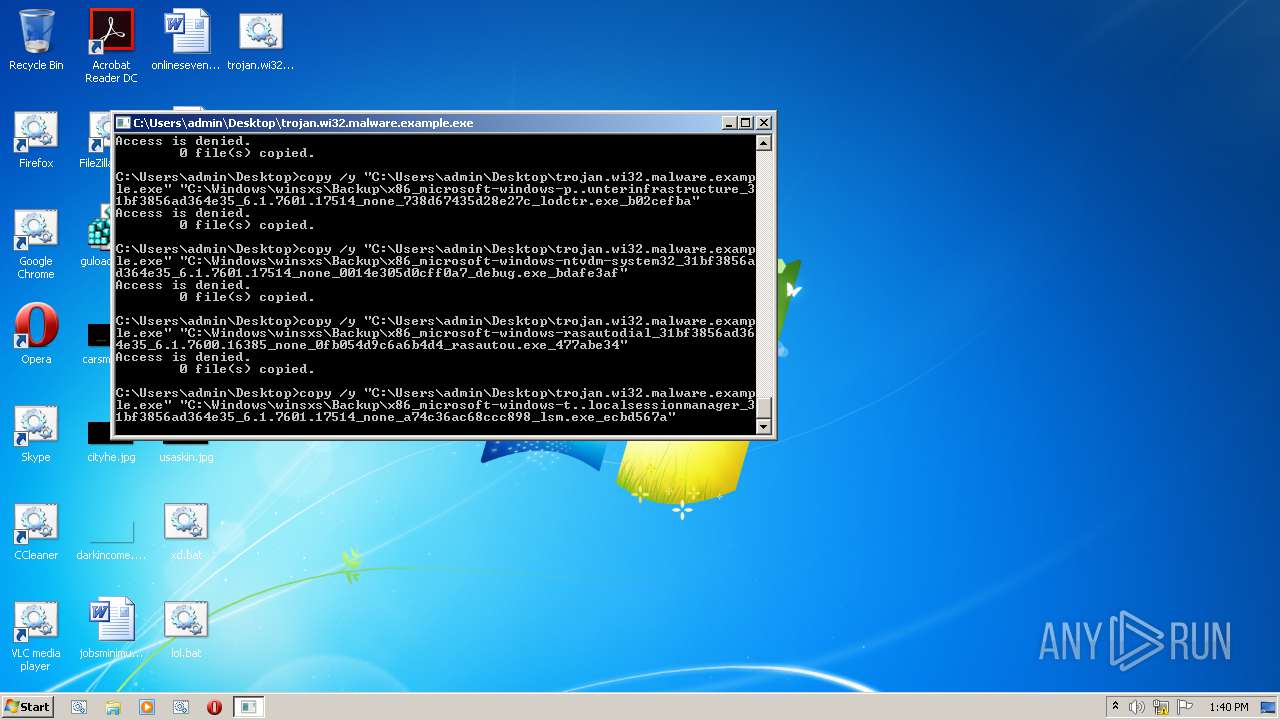Viewport: 1280px width, 720px height.
Task: Launch the Firefox desktop shortcut
Action: (36, 138)
